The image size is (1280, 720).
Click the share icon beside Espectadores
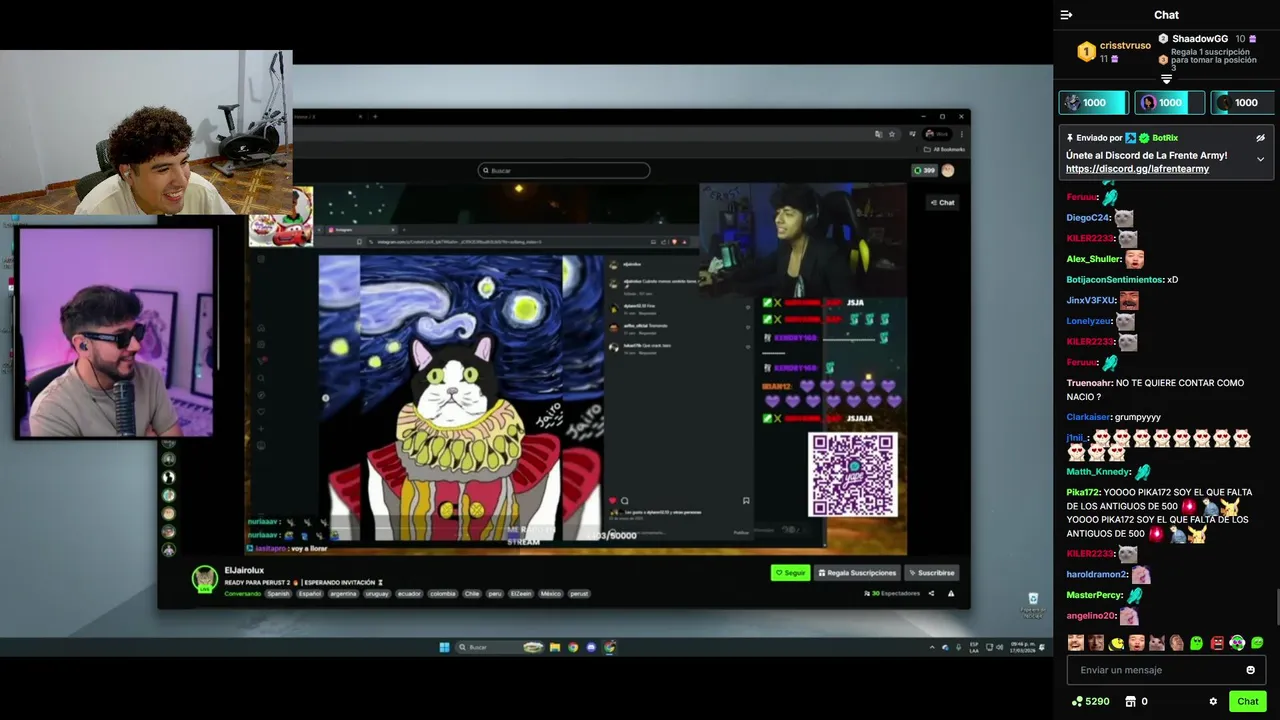click(931, 594)
